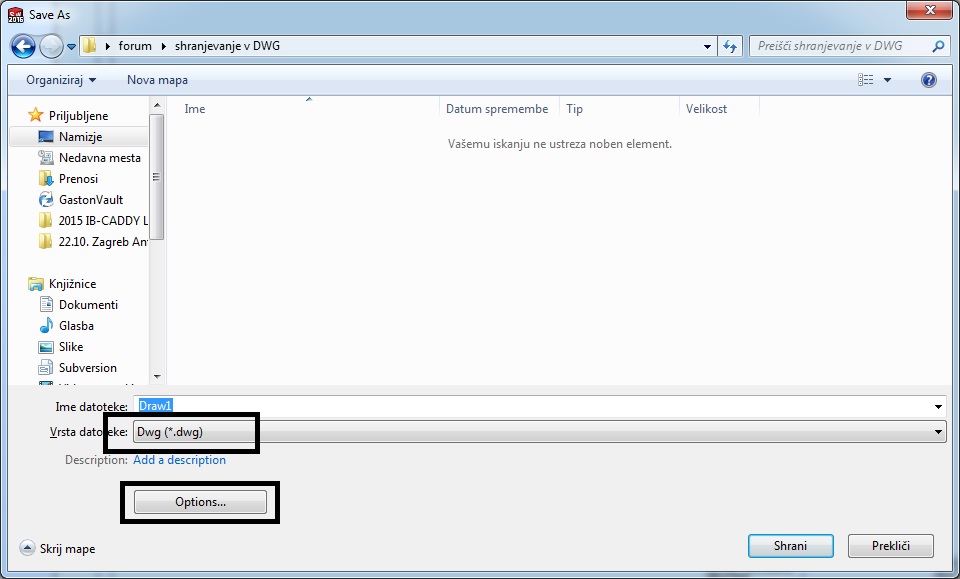Open the Dokumenti library
The height and width of the screenshot is (579, 960).
coord(88,305)
